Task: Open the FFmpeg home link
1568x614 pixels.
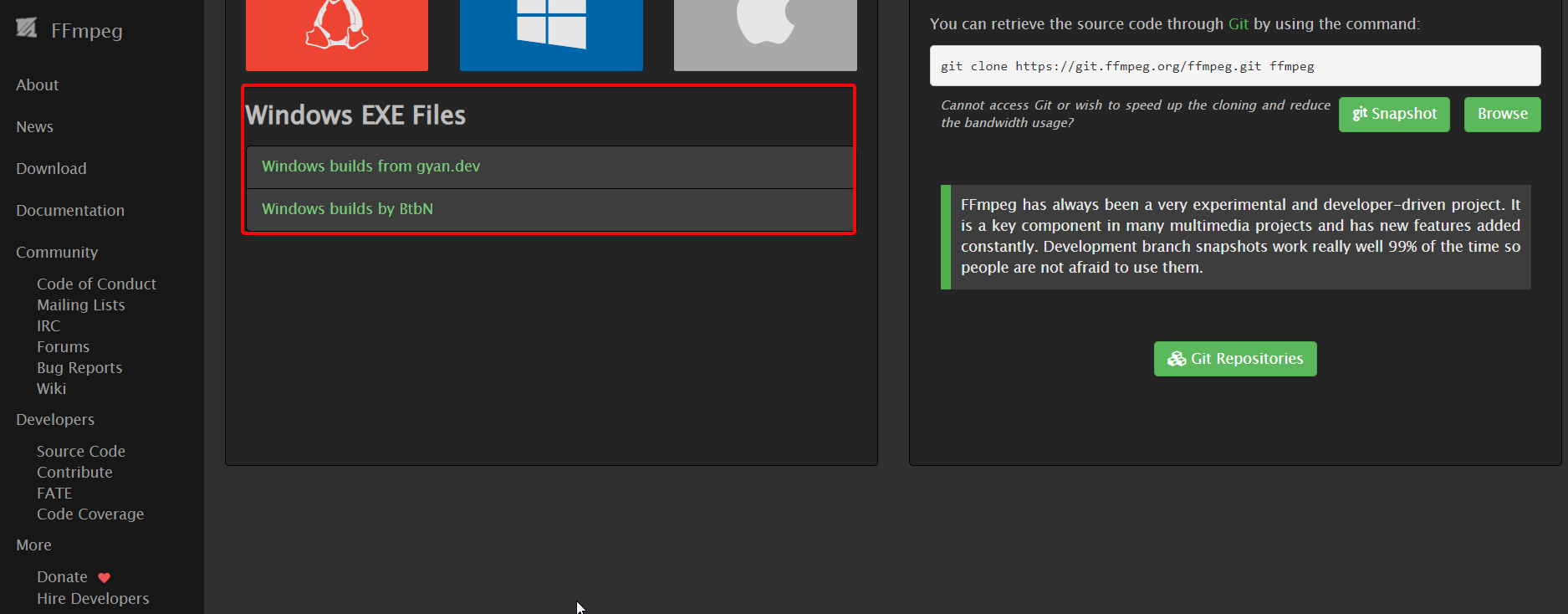Action: [x=87, y=31]
